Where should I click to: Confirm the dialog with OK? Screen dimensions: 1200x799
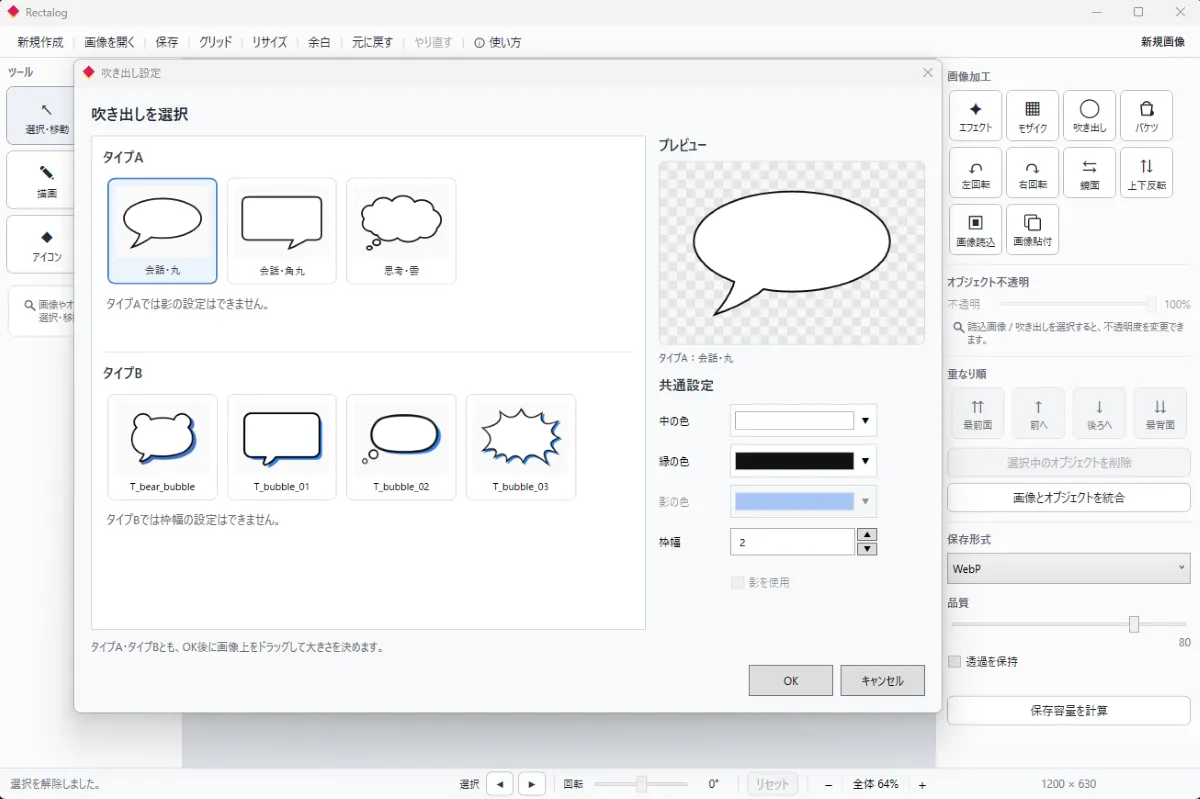click(x=791, y=680)
